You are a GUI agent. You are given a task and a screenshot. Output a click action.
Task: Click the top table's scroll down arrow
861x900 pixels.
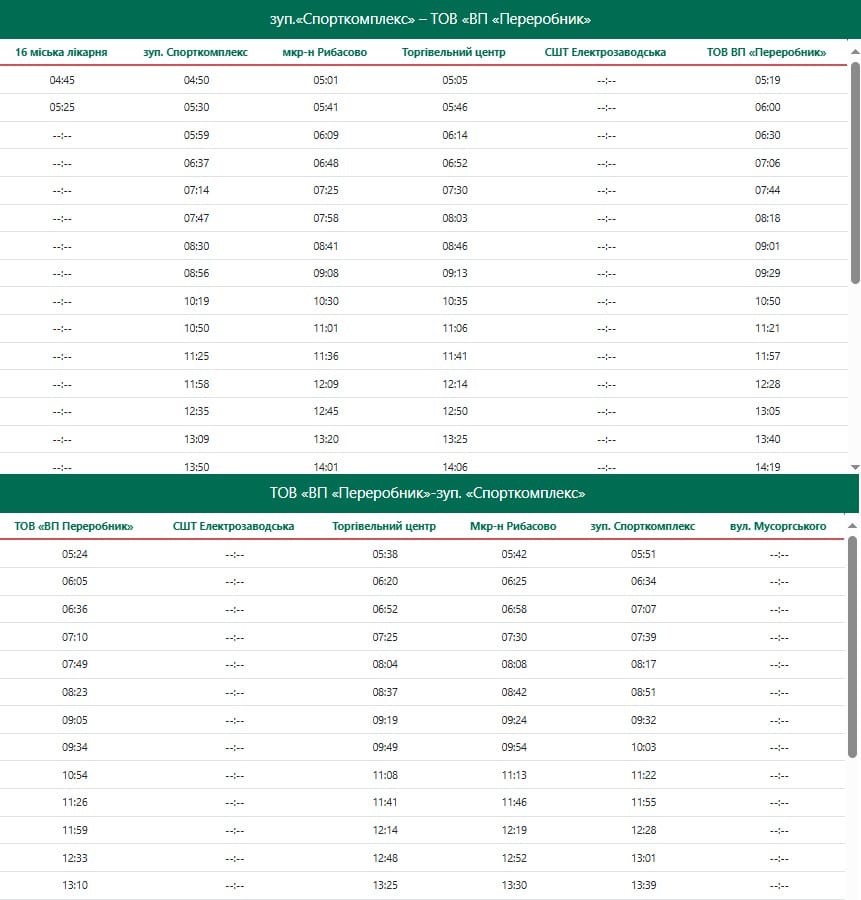(x=854, y=467)
